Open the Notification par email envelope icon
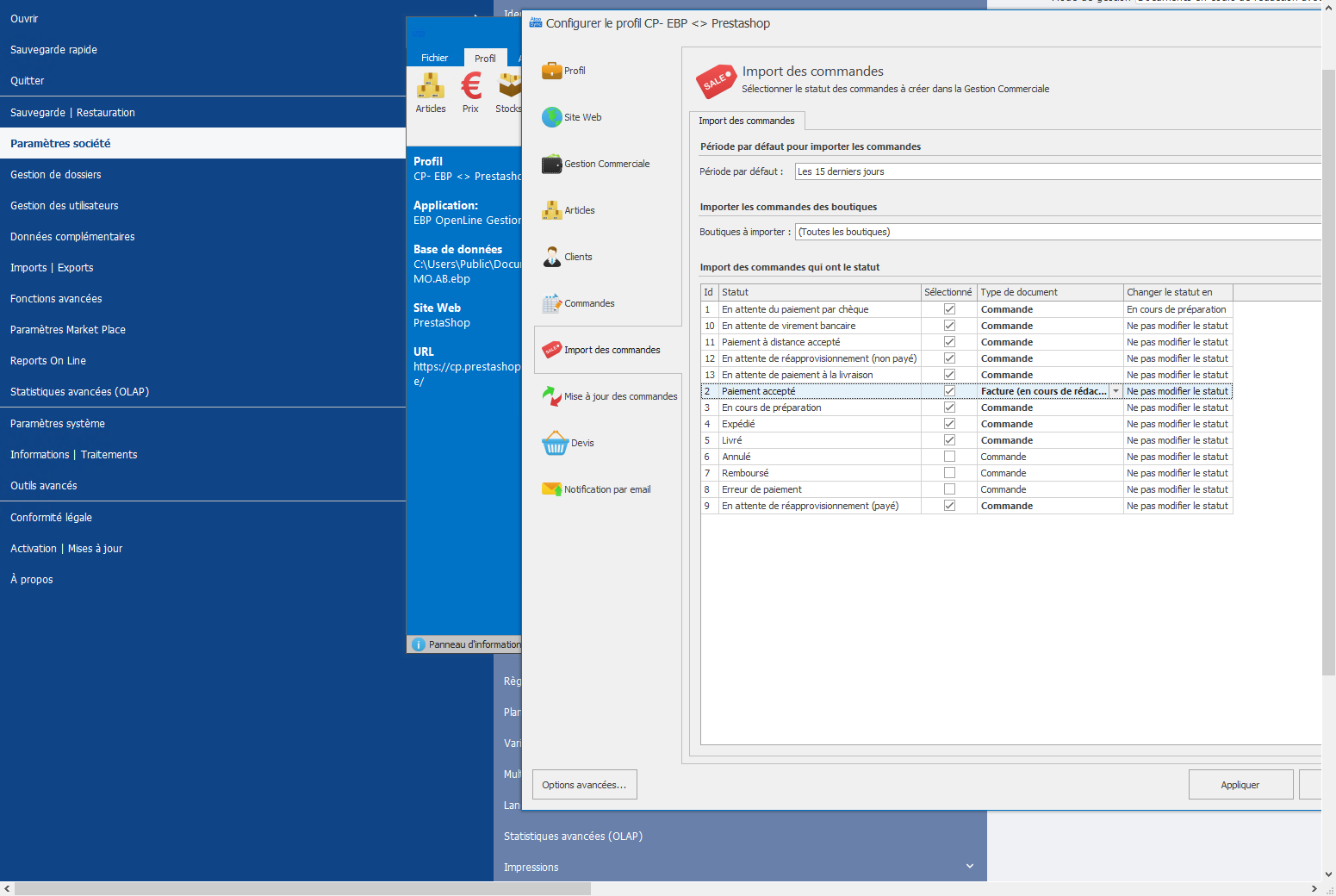Image resolution: width=1336 pixels, height=896 pixels. click(551, 489)
